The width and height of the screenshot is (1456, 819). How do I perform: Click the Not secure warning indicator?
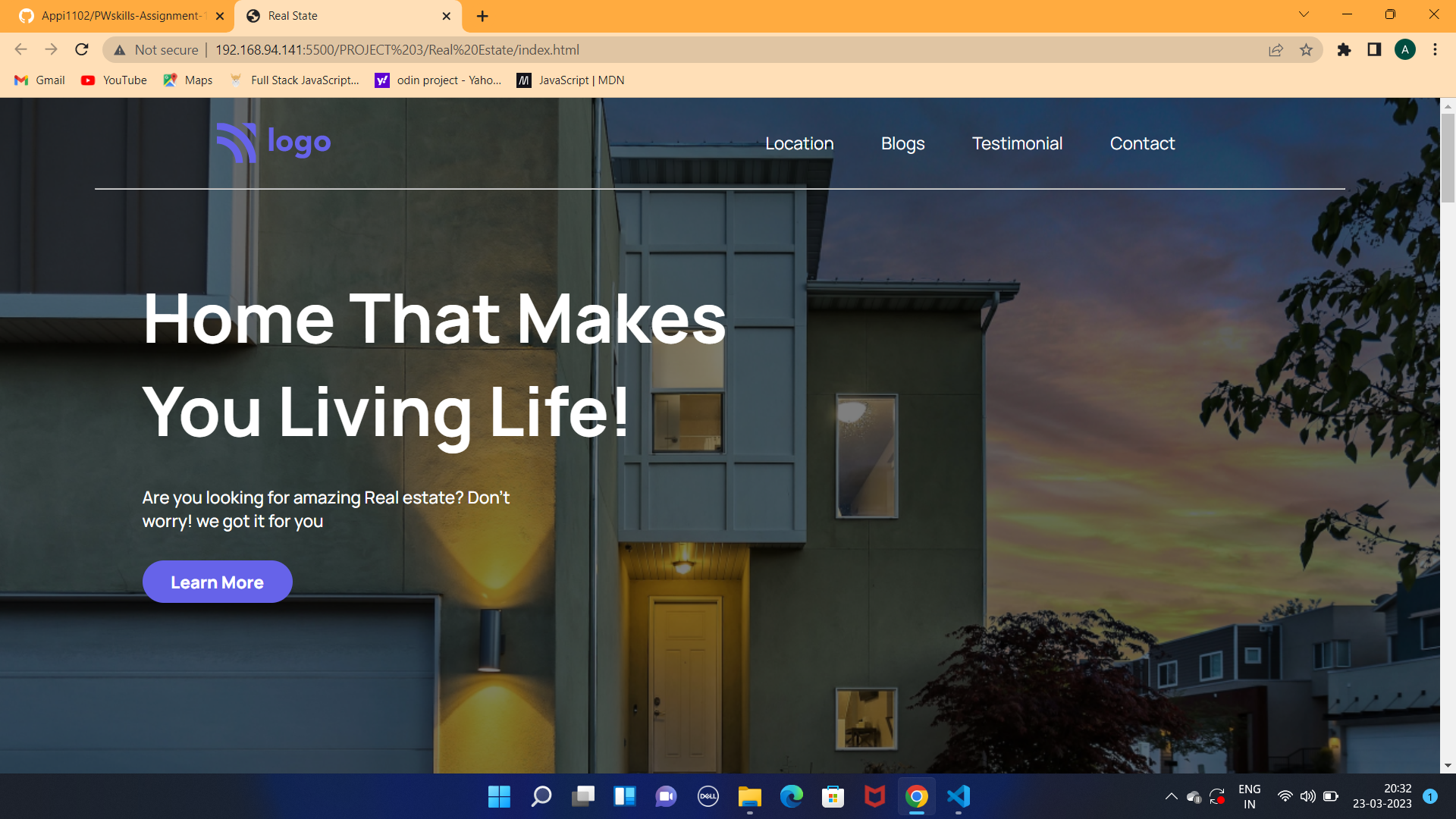[x=155, y=50]
